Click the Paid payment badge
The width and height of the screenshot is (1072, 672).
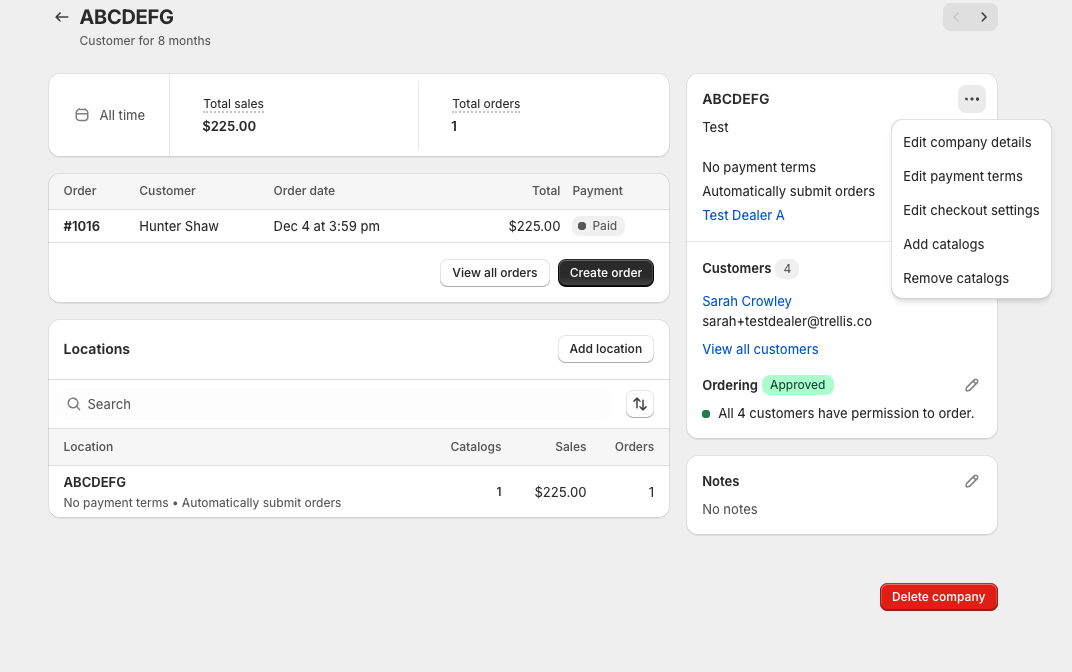[x=598, y=226]
